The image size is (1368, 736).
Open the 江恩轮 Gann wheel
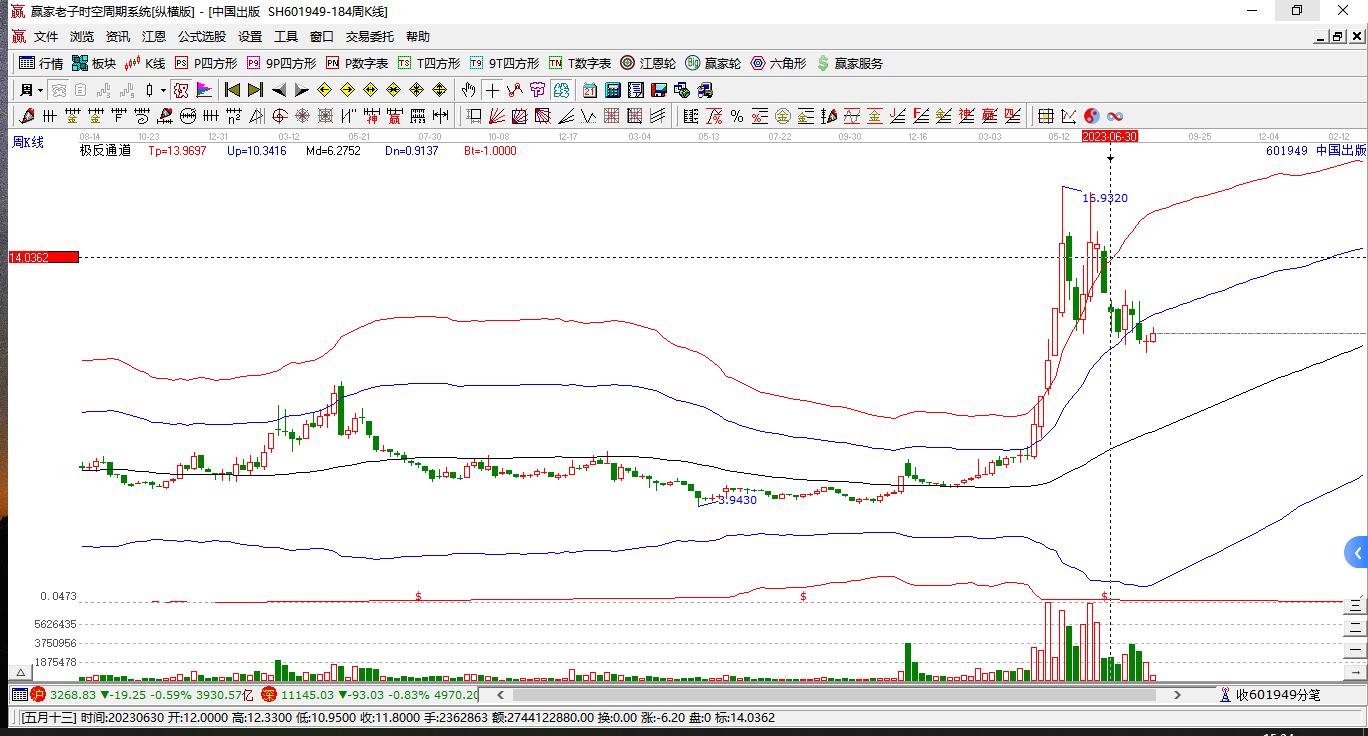648,63
